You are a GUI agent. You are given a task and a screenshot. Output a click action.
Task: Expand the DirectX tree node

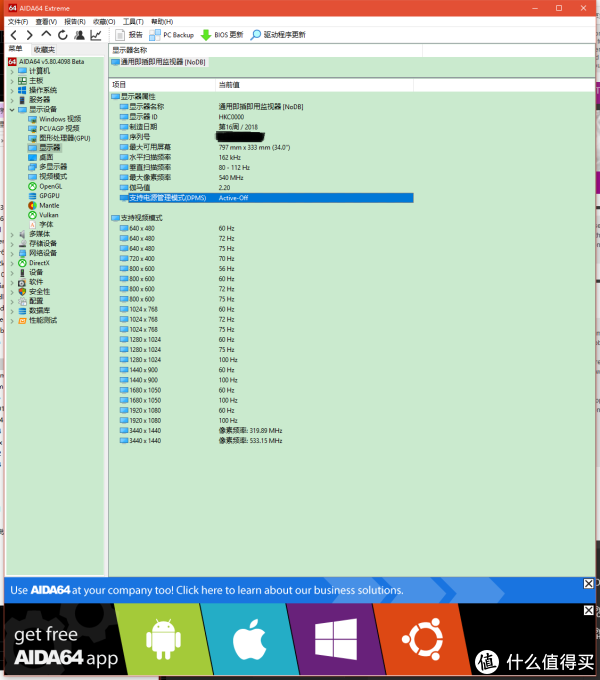(12, 263)
